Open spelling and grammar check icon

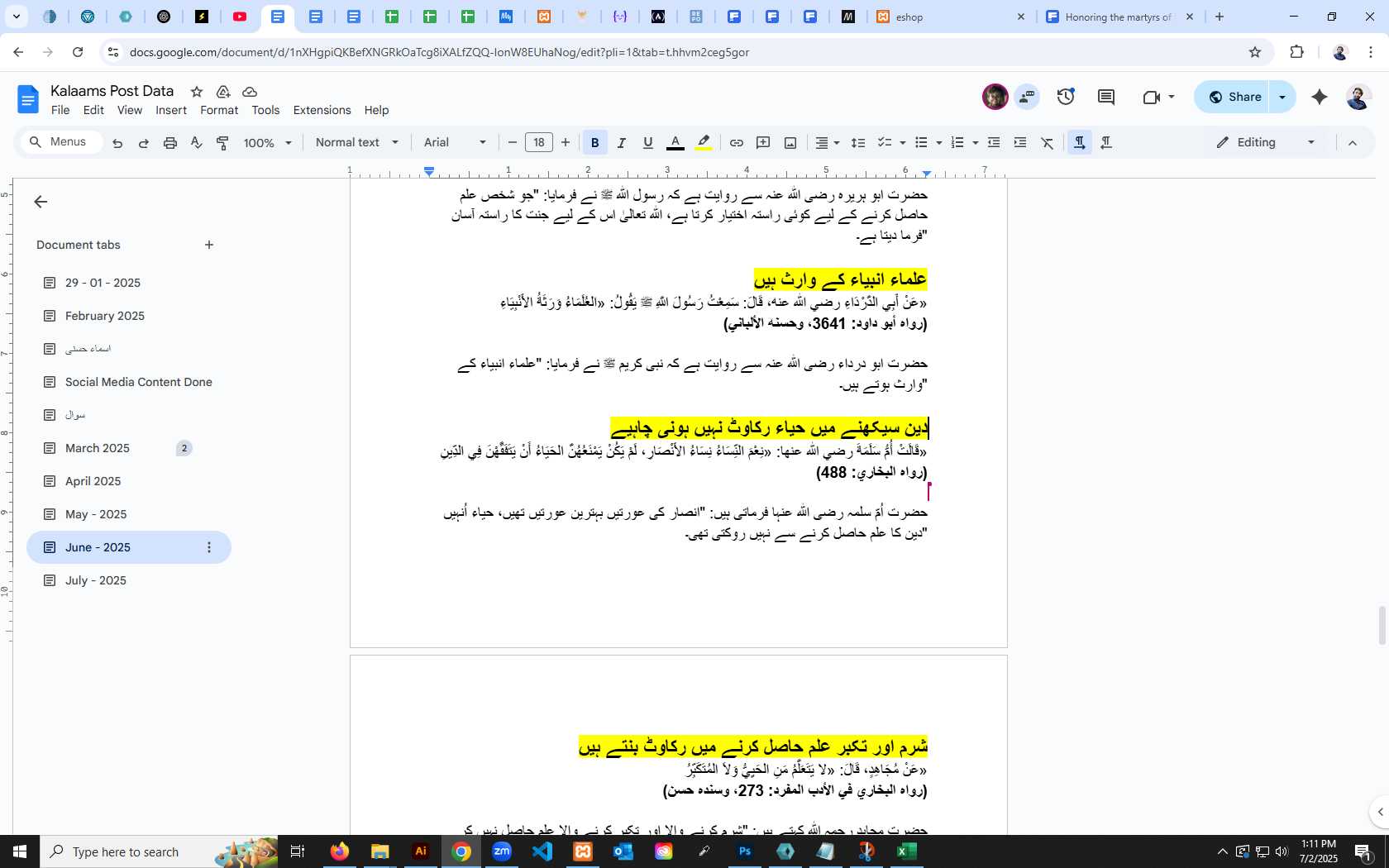(x=196, y=143)
